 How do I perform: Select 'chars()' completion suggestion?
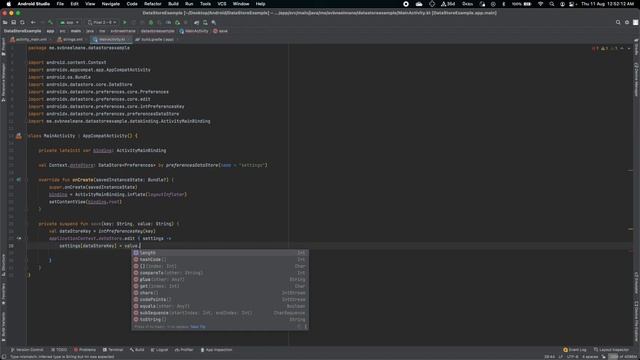pyautogui.click(x=220, y=293)
